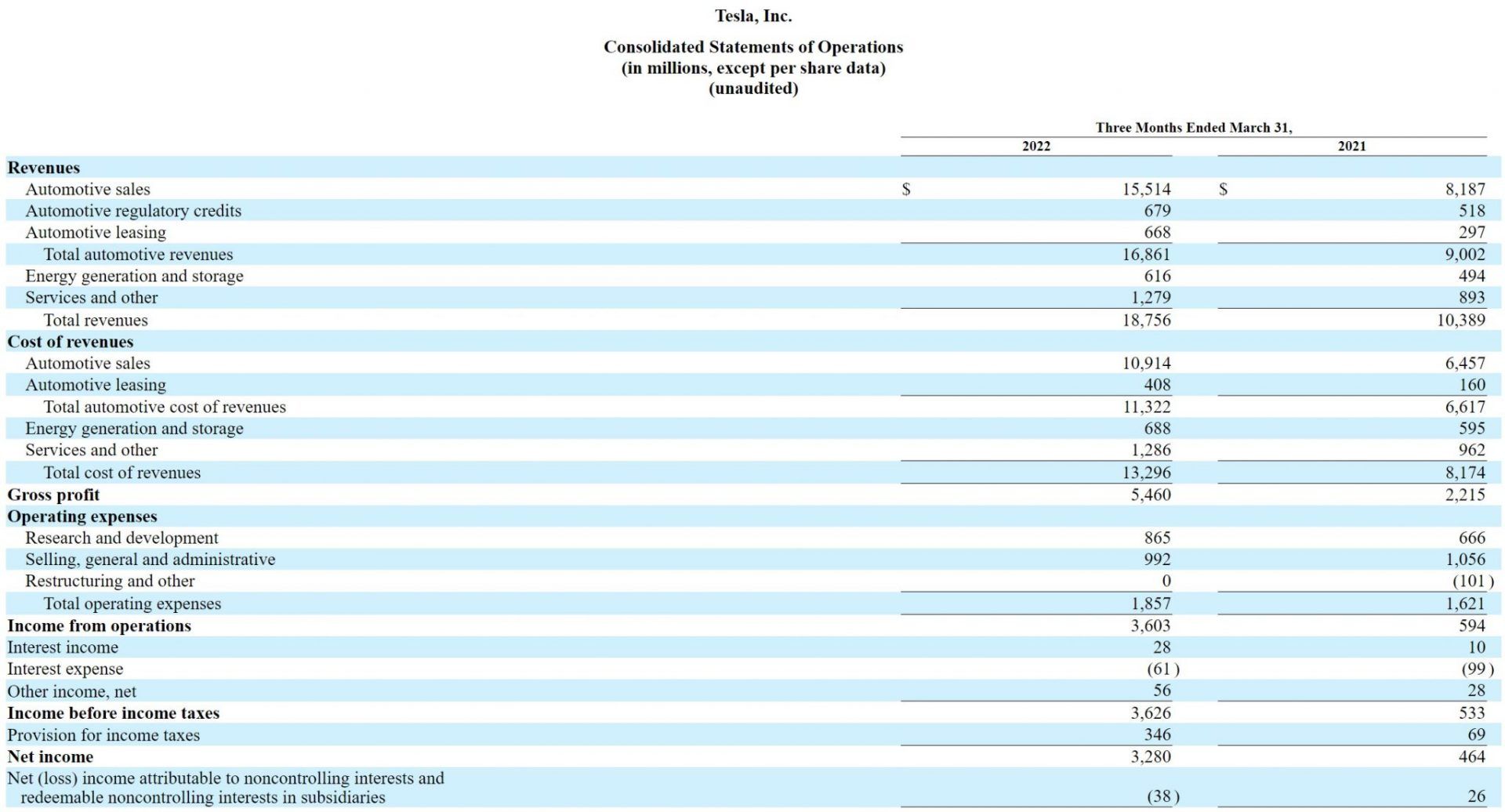Select the Restructuring and other row
This screenshot has width=1505, height=812.
pyautogui.click(x=110, y=581)
